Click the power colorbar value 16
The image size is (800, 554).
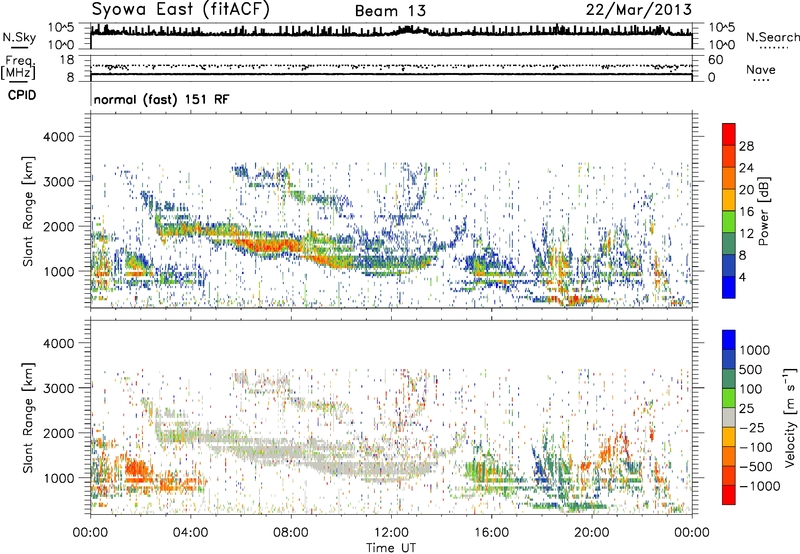[746, 212]
